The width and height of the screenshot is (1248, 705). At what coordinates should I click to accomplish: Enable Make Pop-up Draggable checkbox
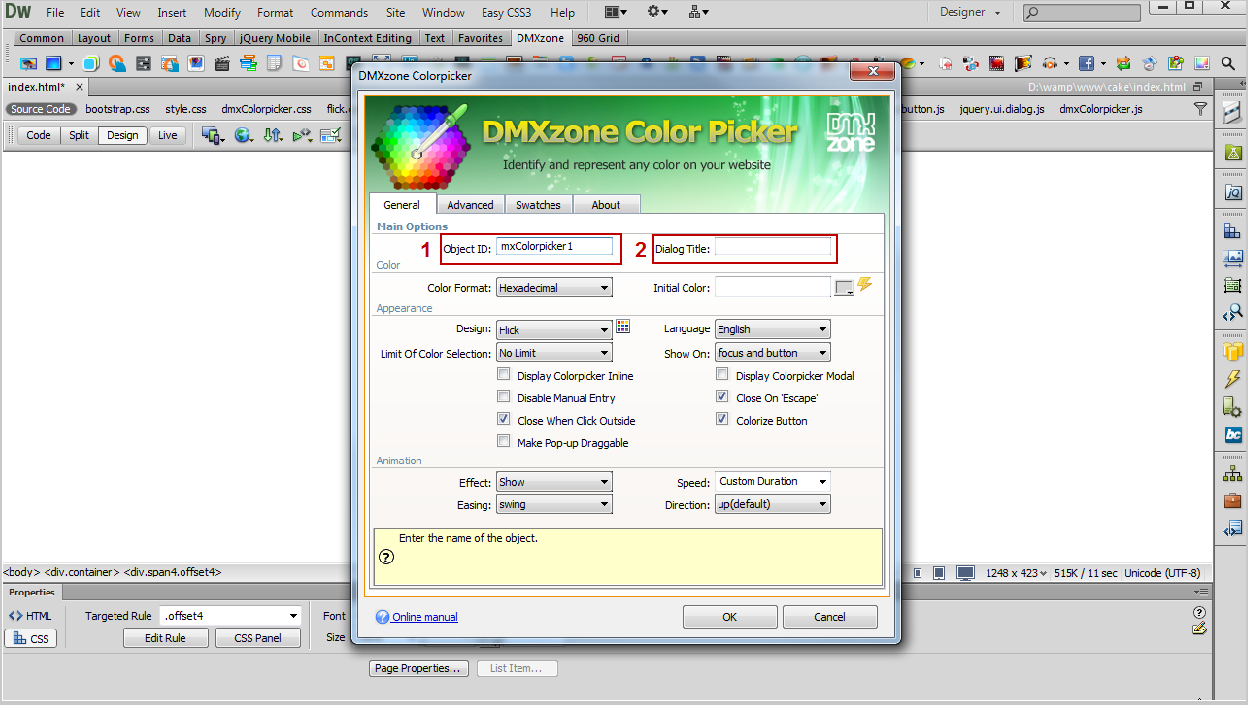point(504,442)
